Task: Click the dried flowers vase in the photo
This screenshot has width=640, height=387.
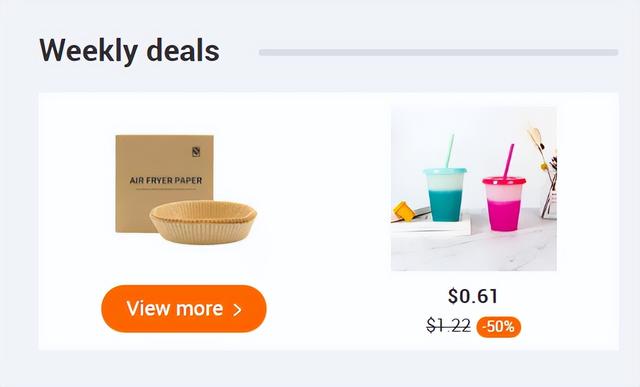Action: [x=546, y=173]
